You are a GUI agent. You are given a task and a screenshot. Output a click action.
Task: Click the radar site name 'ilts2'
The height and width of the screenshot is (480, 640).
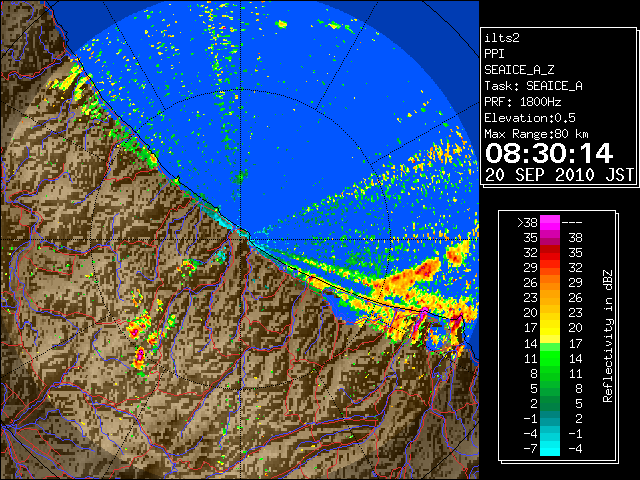(502, 38)
